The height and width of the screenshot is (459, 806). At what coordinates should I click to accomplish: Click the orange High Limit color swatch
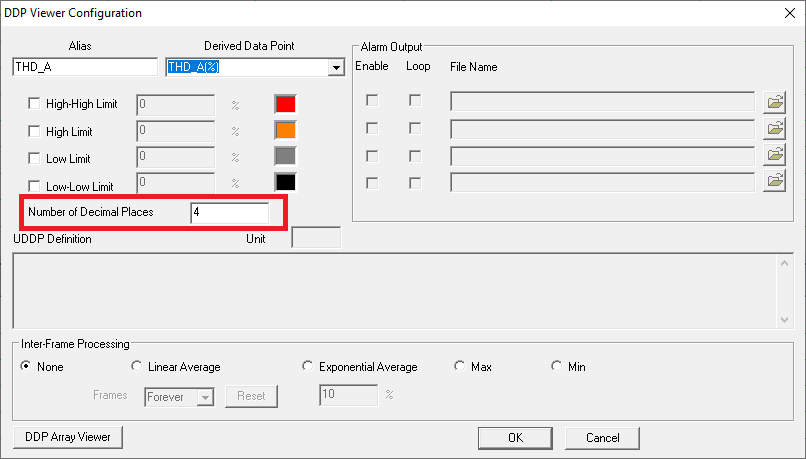(x=285, y=130)
